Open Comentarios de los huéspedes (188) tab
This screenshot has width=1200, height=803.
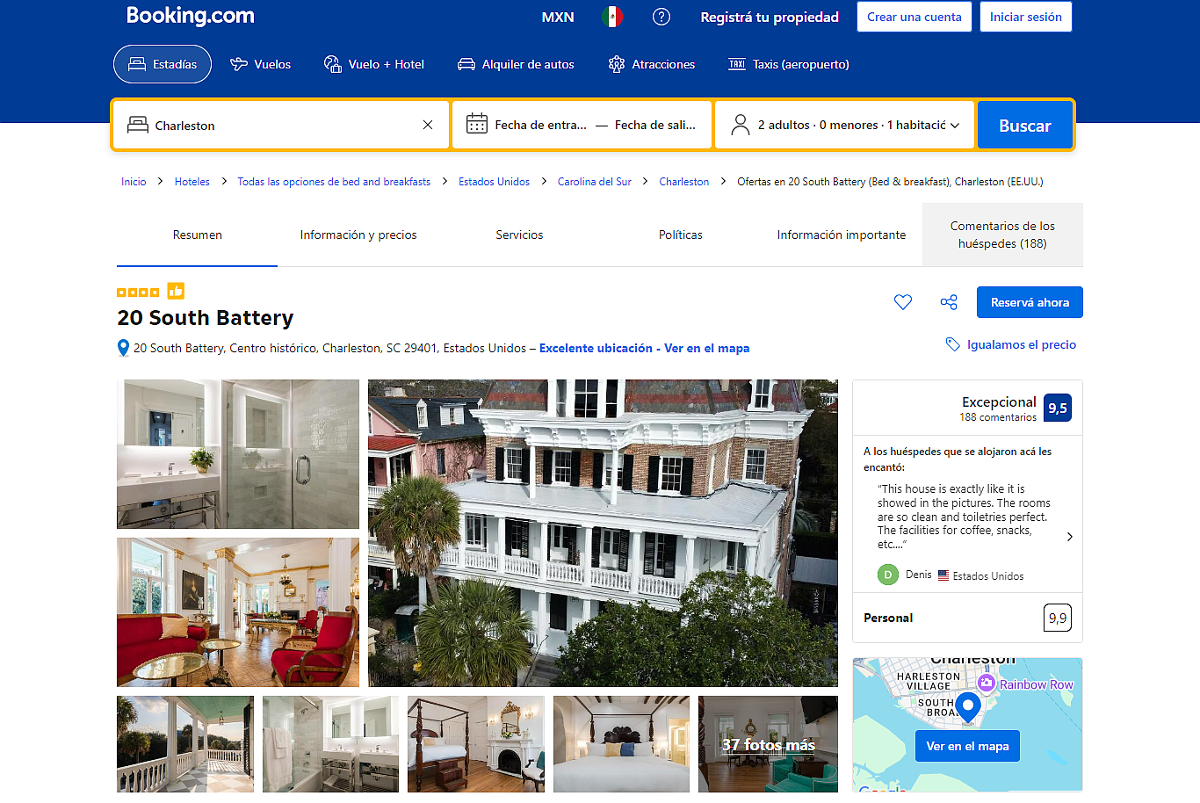[x=1002, y=235]
